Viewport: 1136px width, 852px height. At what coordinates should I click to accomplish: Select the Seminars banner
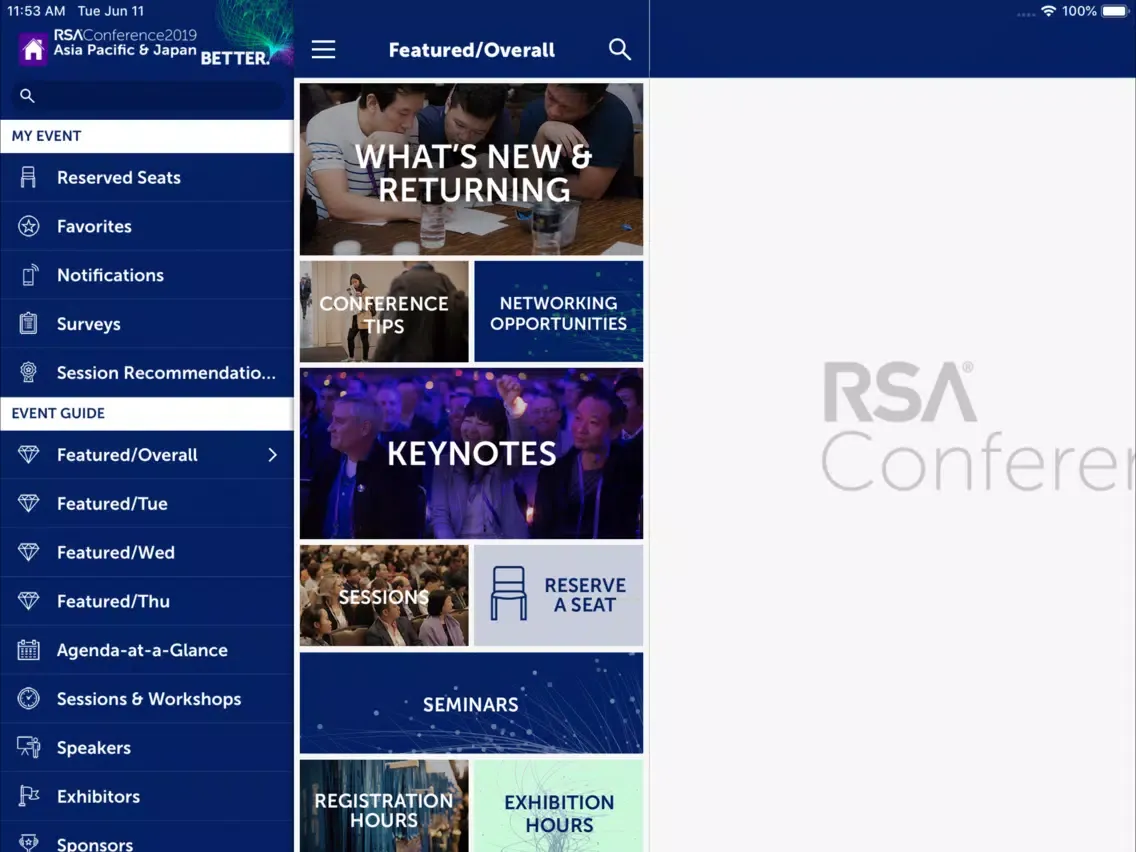tap(471, 704)
